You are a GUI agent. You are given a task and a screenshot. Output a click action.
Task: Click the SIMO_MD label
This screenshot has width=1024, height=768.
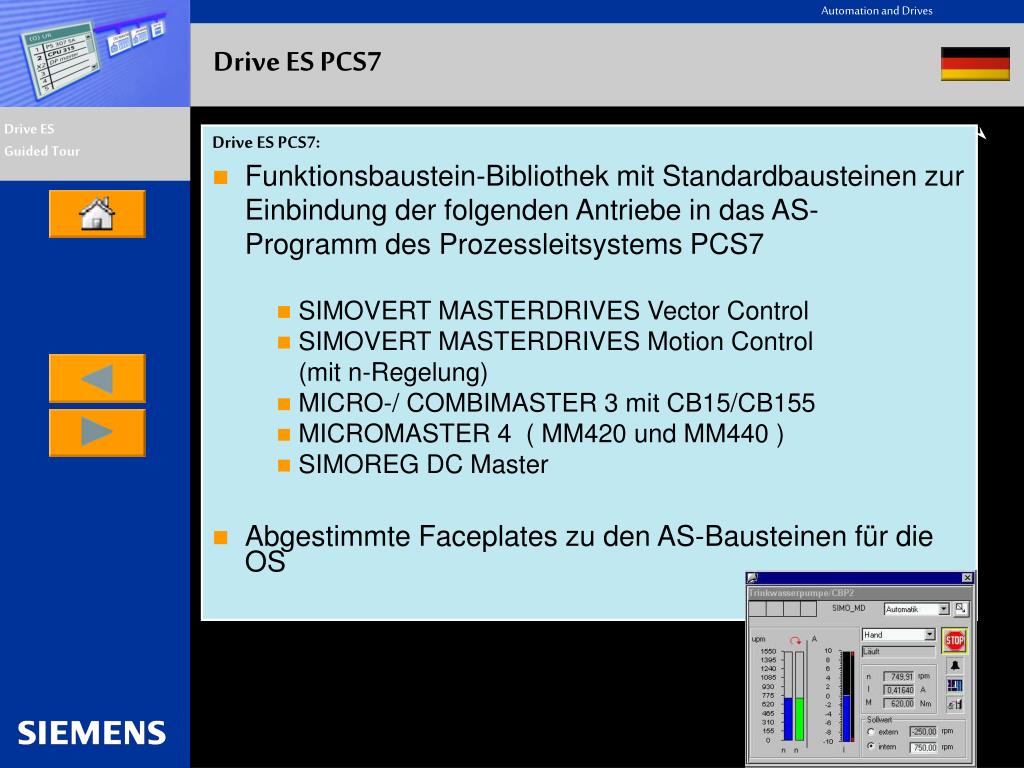point(849,608)
